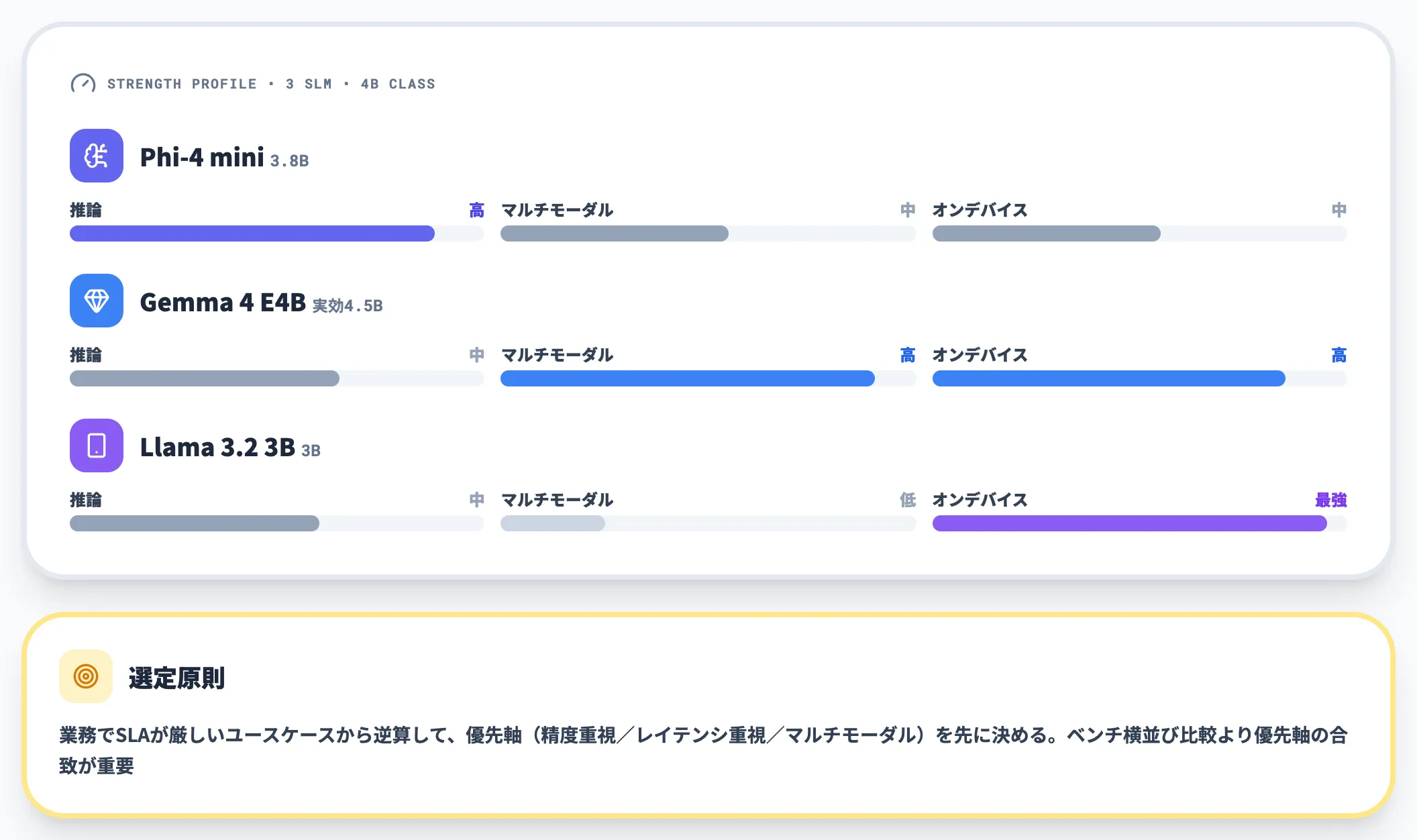Click the 高 rating for Phi-4 mini 推論
This screenshot has width=1417, height=840.
tap(476, 210)
